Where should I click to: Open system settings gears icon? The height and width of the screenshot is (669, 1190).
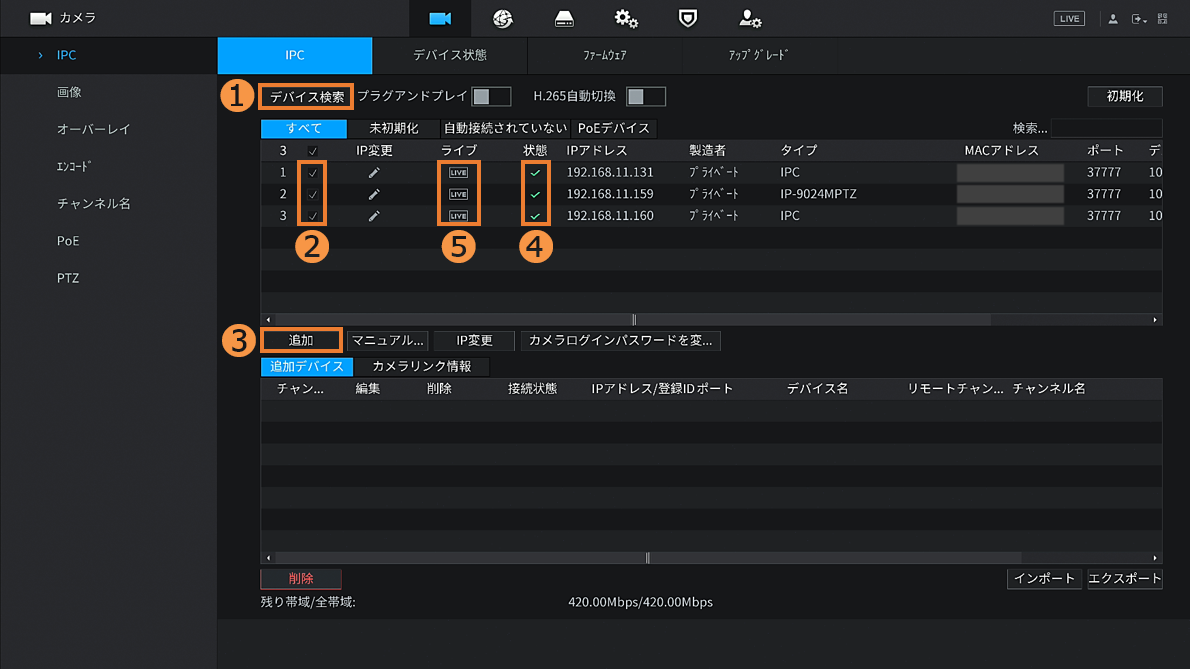click(626, 19)
